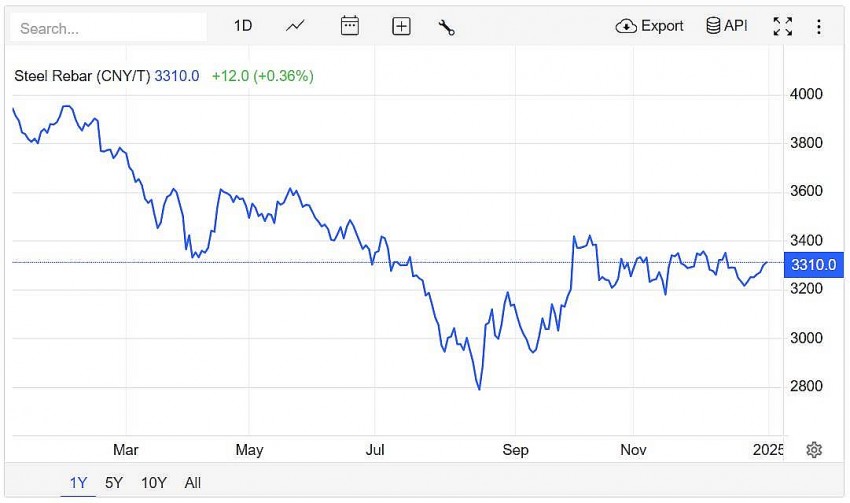Switch to the 10Y time range
The width and height of the screenshot is (850, 503).
click(x=154, y=483)
